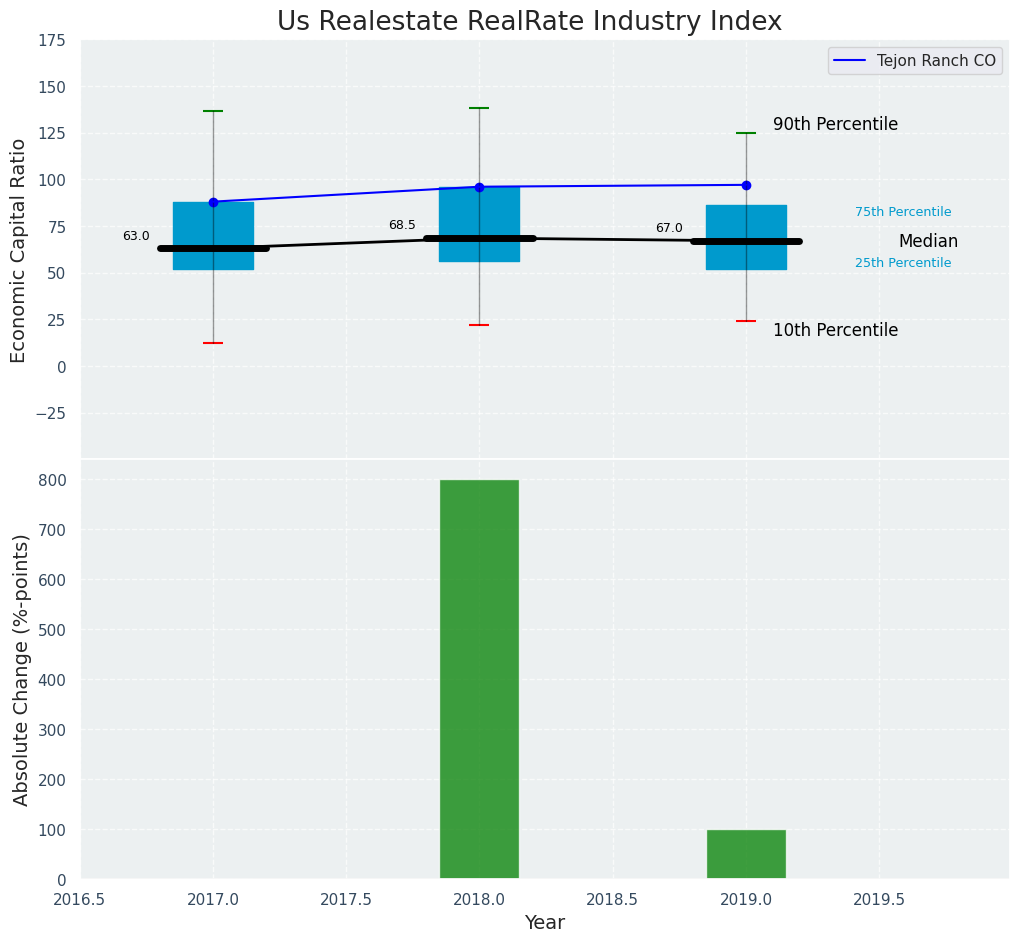Click the Tejon Ranch CO legend entry
The height and width of the screenshot is (942, 1019).
[x=935, y=61]
